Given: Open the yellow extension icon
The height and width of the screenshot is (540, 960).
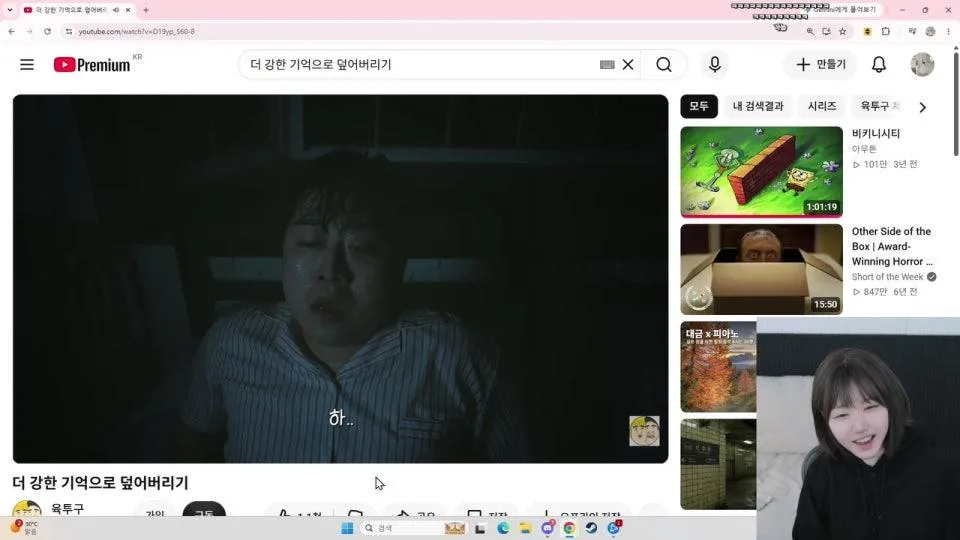Looking at the screenshot, I should tap(867, 31).
